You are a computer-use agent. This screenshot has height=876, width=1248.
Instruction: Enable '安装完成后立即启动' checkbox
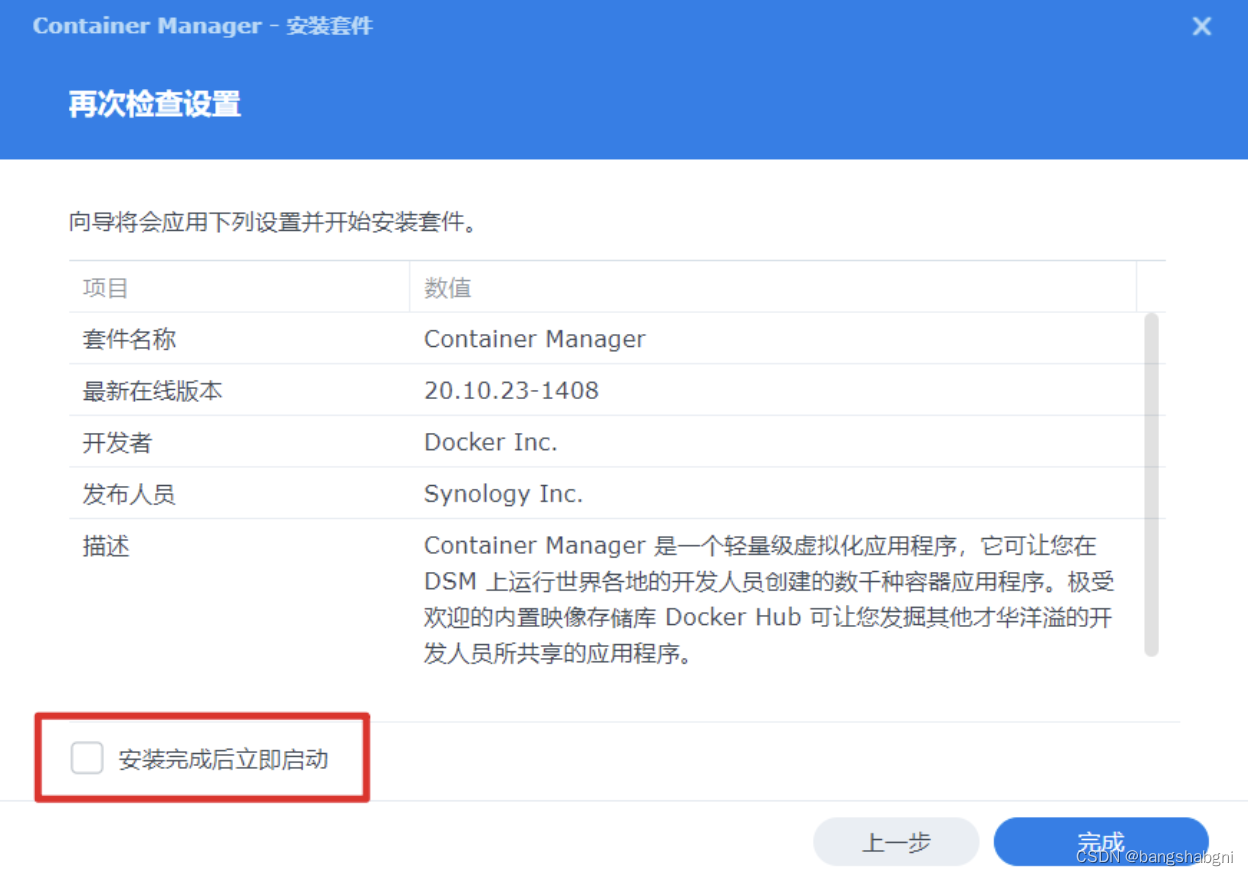pos(87,758)
